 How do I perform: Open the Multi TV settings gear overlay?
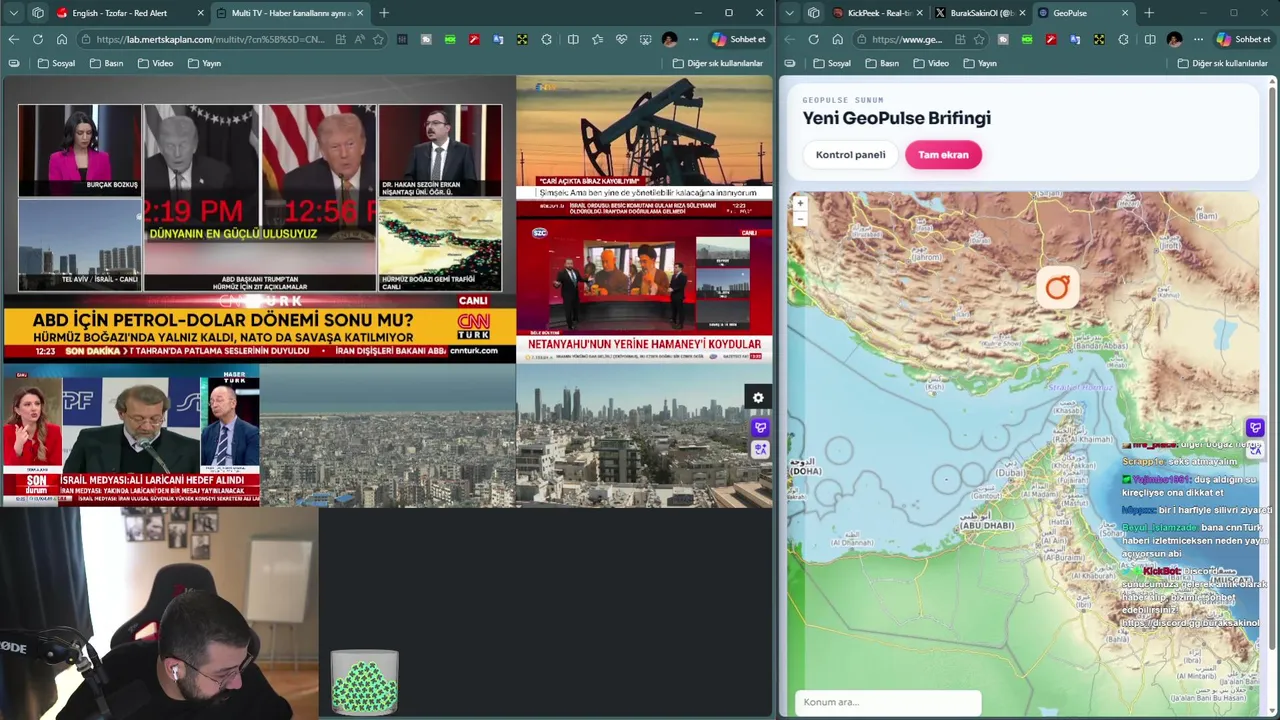(758, 398)
